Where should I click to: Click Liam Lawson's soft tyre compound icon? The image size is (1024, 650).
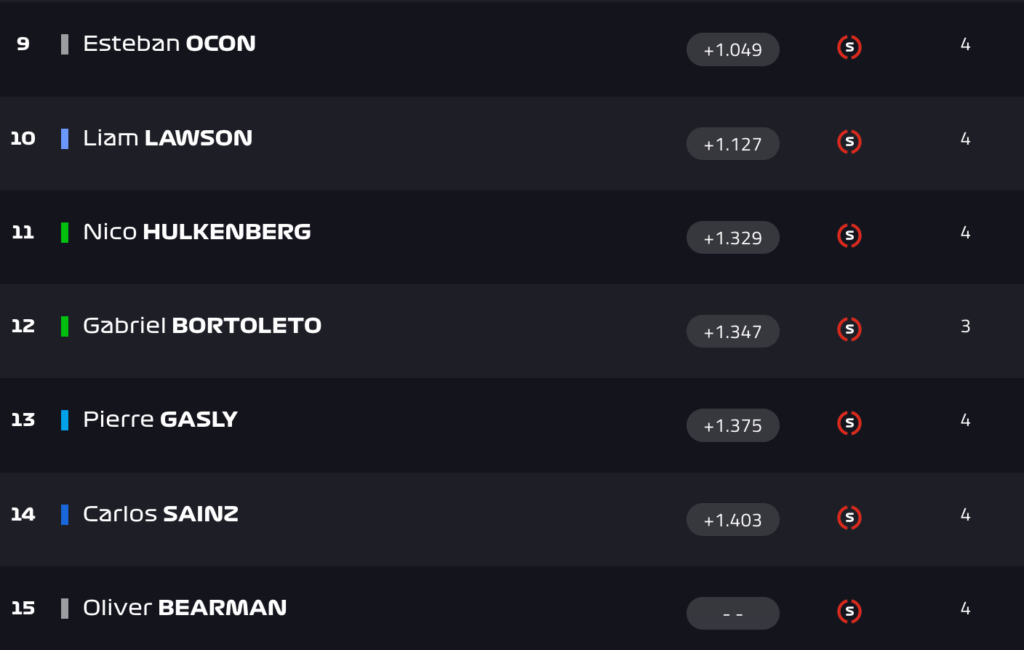coord(849,142)
